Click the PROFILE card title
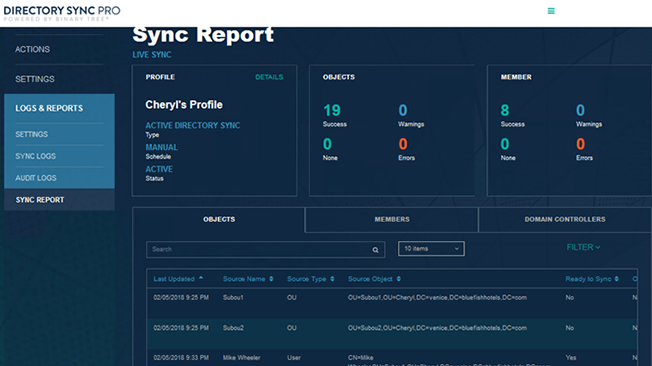The image size is (652, 366). point(160,77)
